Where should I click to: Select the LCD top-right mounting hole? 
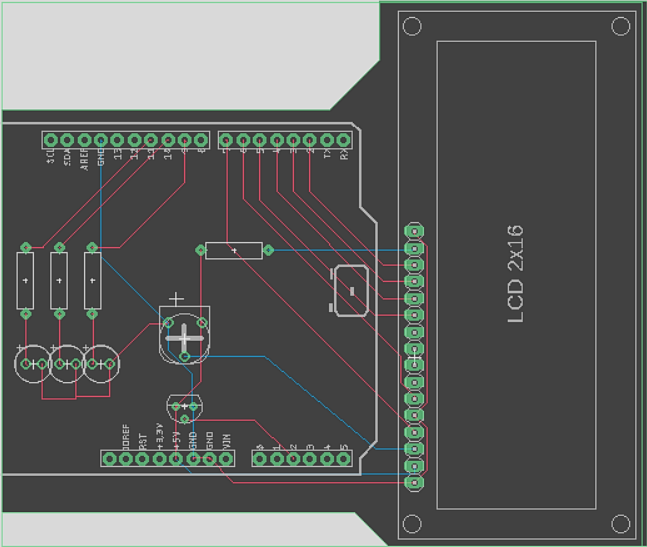(x=620, y=26)
